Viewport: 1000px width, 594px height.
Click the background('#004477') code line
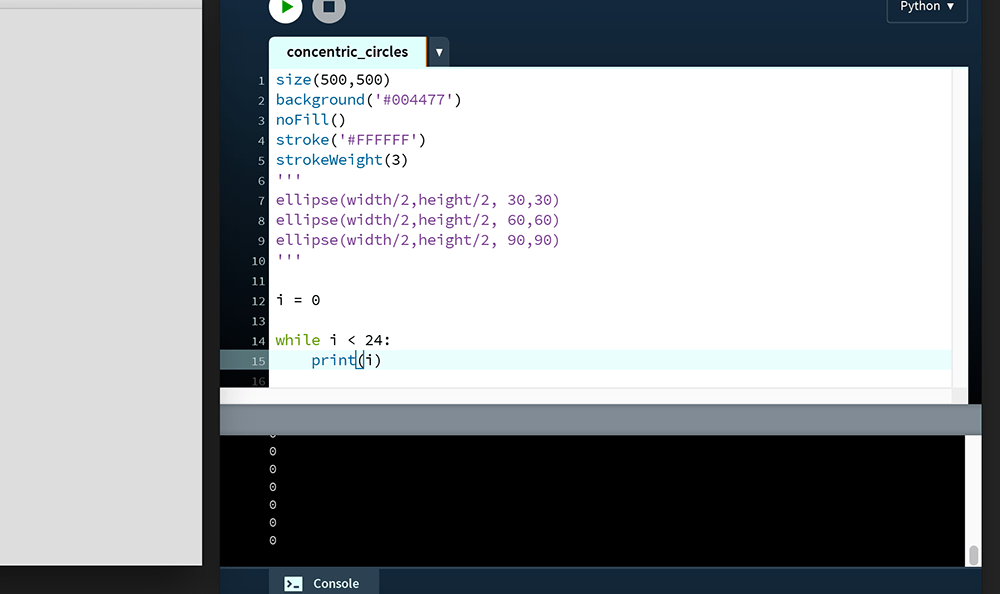tap(369, 100)
